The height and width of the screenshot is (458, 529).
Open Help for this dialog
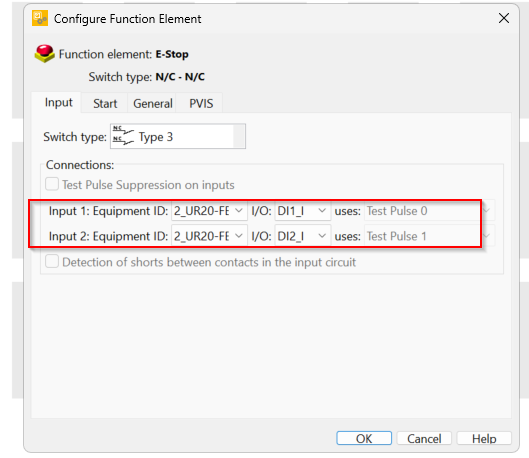484,438
